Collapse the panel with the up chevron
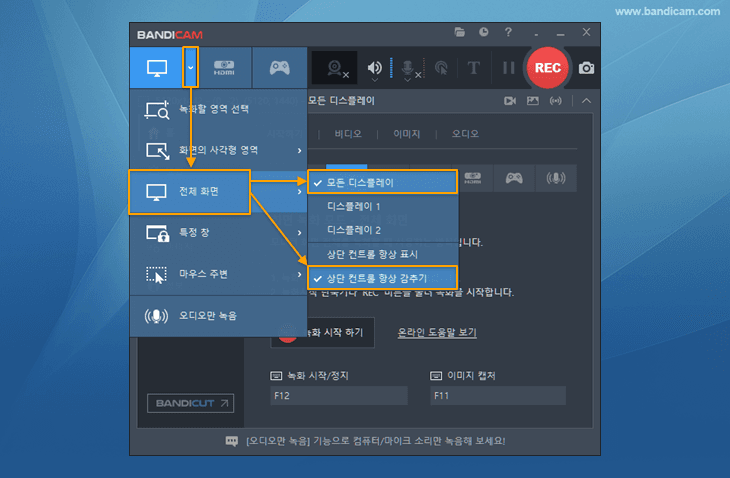This screenshot has height=478, width=730. pos(586,101)
